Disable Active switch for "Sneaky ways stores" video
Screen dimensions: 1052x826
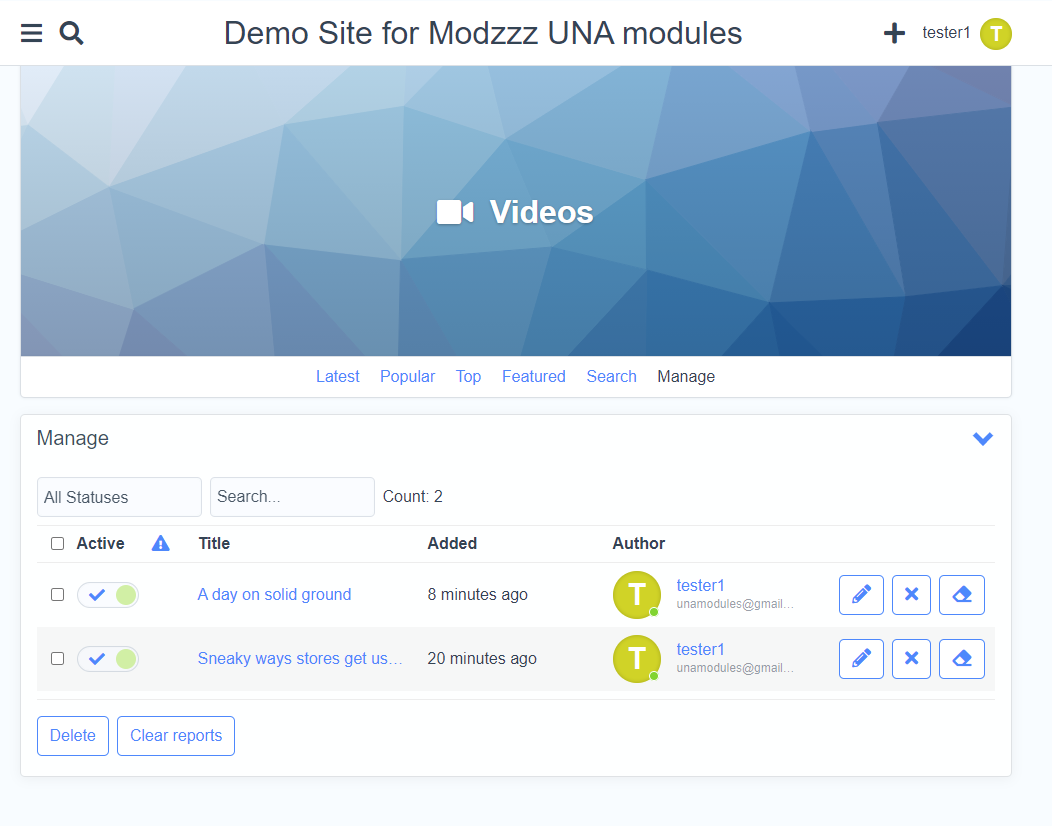coord(108,659)
